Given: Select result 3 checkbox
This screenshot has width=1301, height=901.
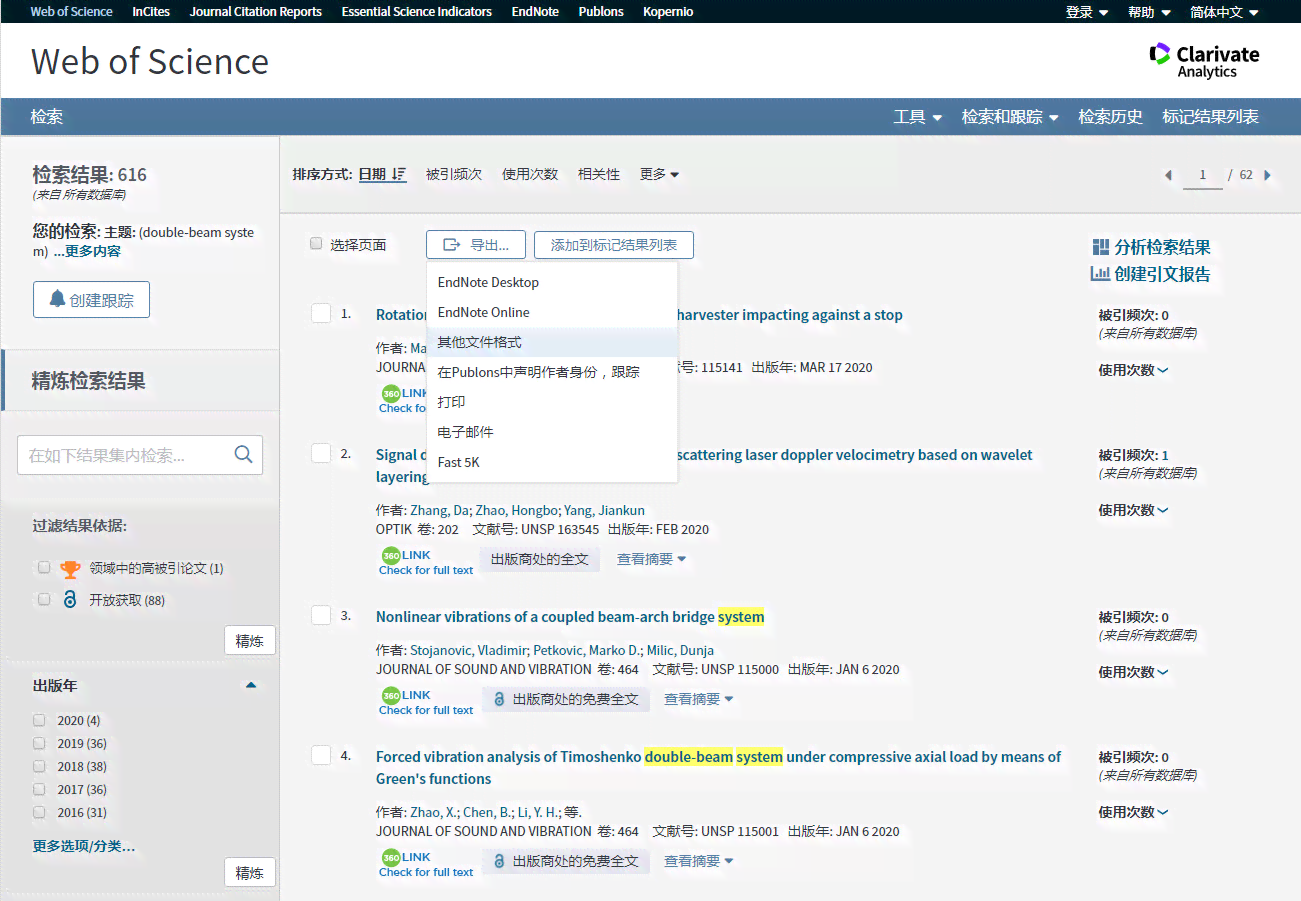Looking at the screenshot, I should coord(321,616).
